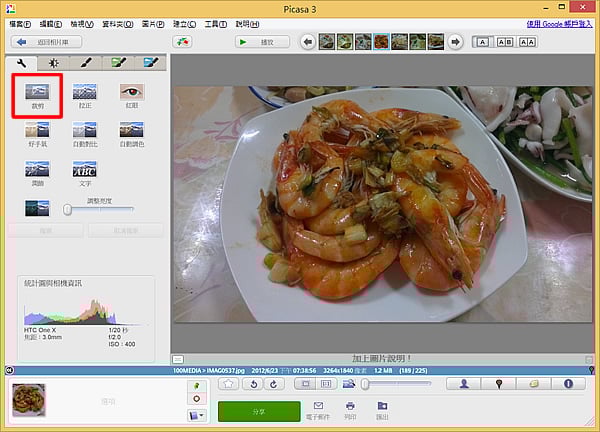Apply I'm Feeling Lucky (好手氣) fix
Screen dimensions: 600x432
37,135
